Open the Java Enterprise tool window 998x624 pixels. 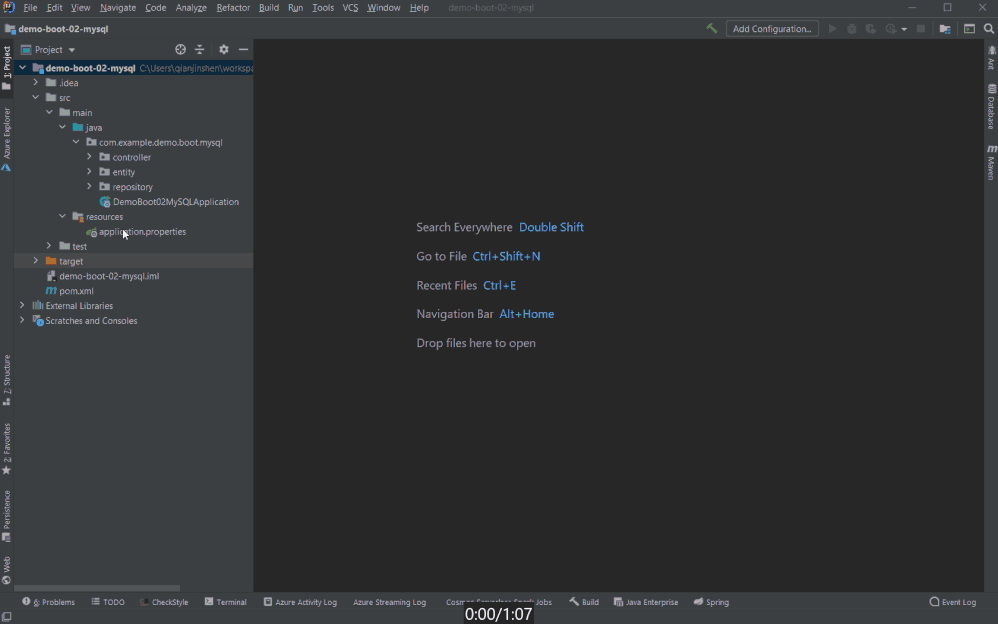[x=645, y=602]
